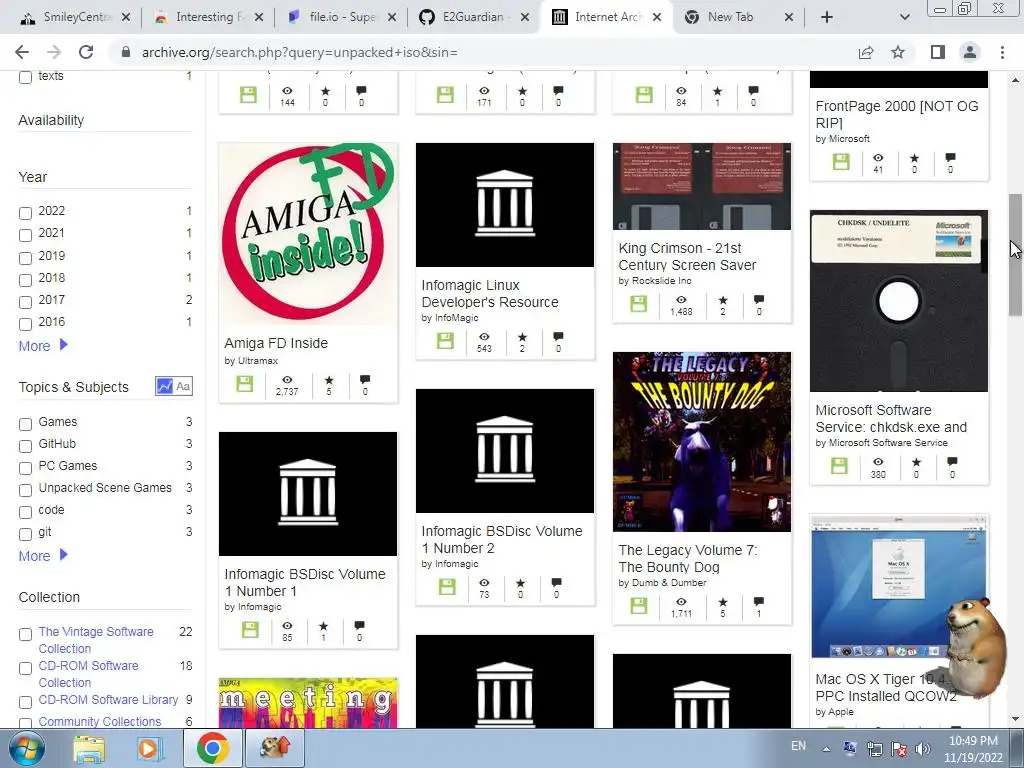
Task: Check the 2017 year filter
Action: 25,302
